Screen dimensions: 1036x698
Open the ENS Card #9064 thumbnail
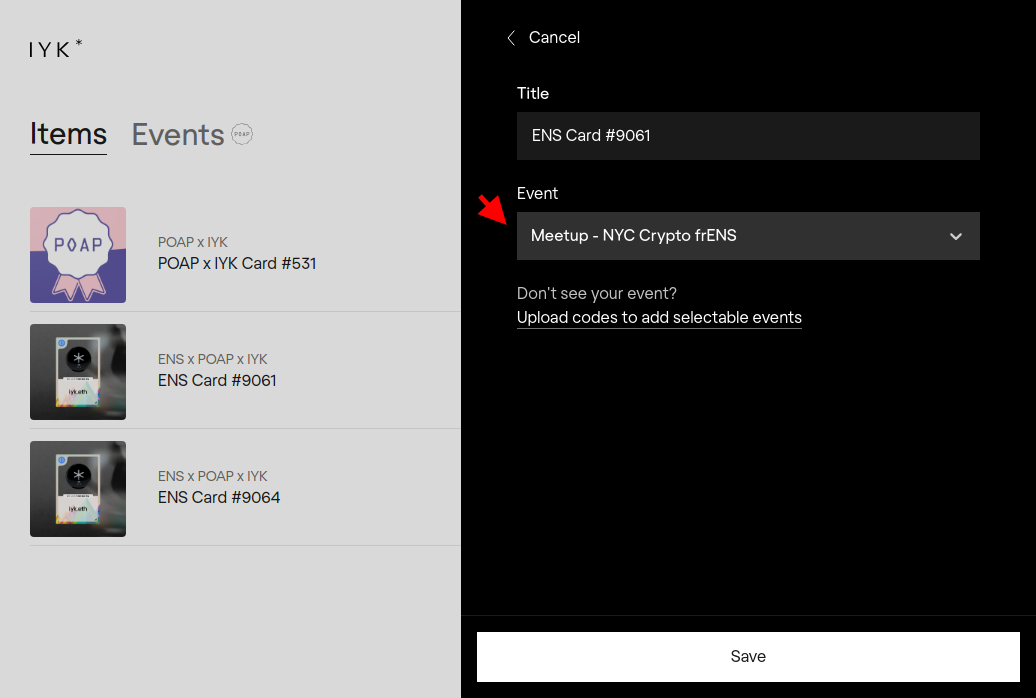pyautogui.click(x=78, y=489)
